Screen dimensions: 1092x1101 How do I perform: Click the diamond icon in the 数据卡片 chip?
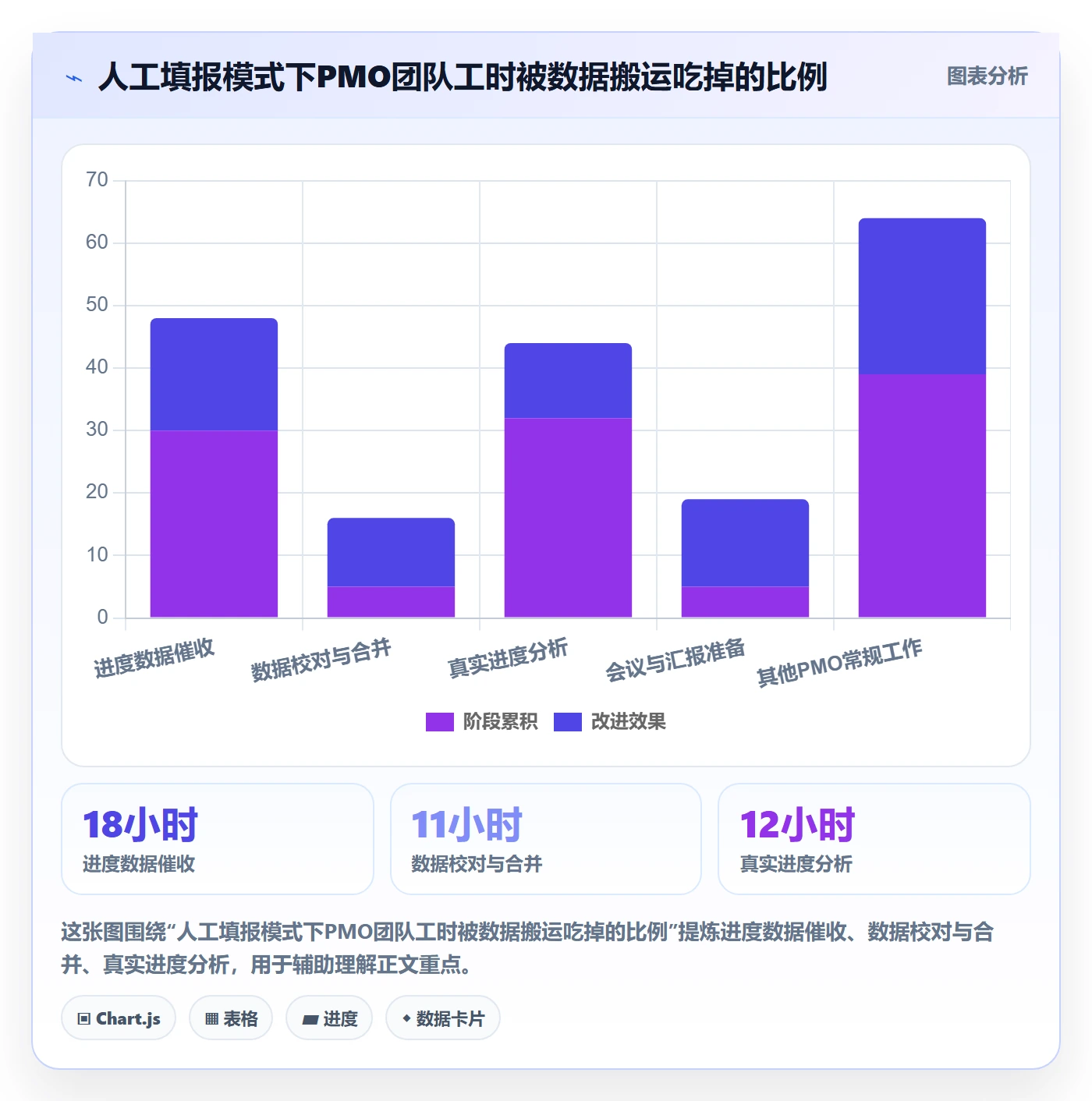406,1018
